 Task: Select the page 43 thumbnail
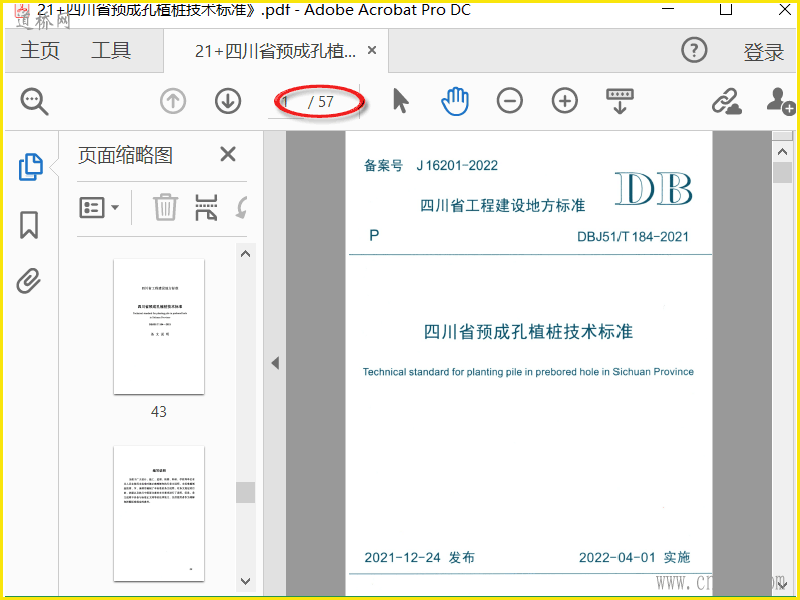click(x=159, y=326)
